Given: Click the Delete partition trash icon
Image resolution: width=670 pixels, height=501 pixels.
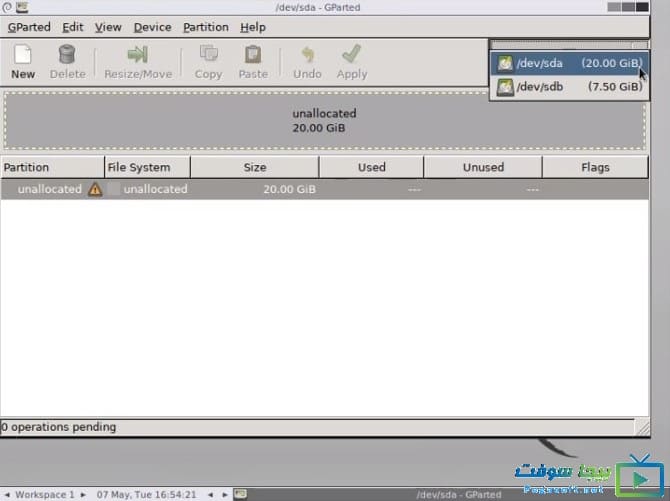Looking at the screenshot, I should pos(67,54).
